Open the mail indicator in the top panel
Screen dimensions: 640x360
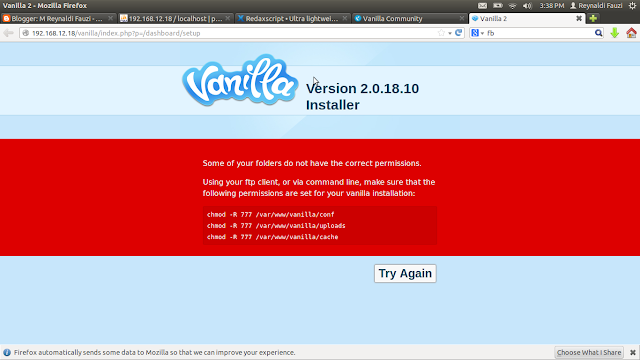(482, 6)
